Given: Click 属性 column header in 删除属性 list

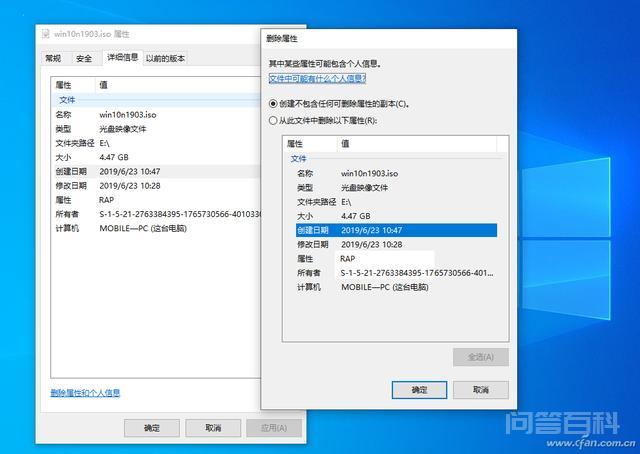Looking at the screenshot, I should tap(310, 144).
